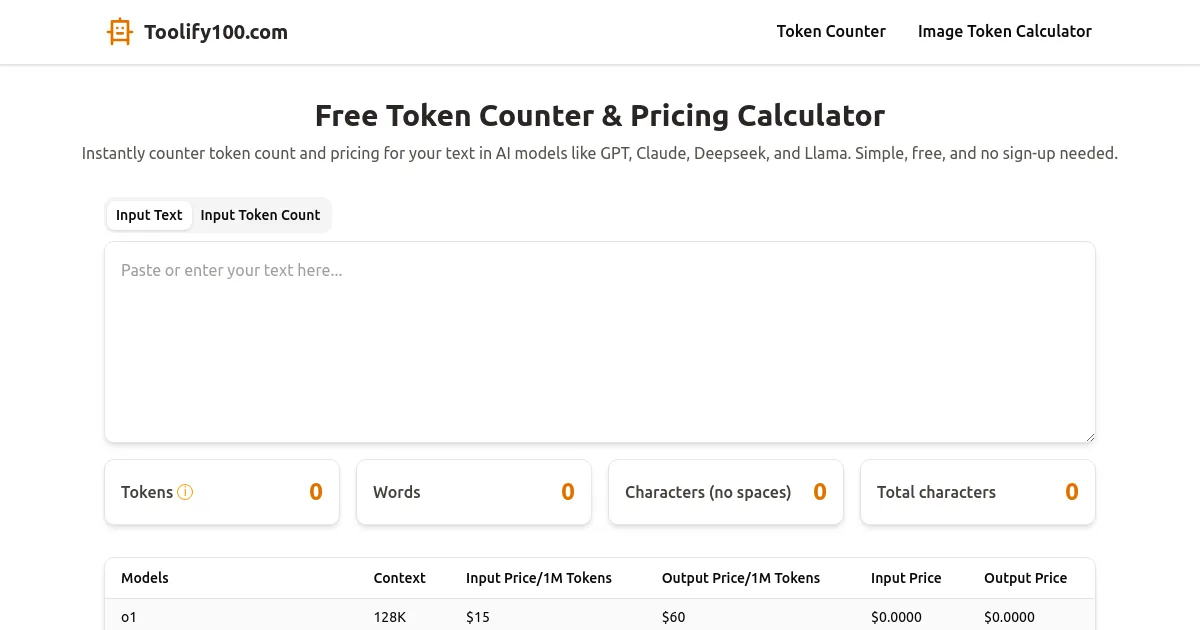Viewport: 1200px width, 630px height.
Task: Click the Input Price column header
Action: pos(905,578)
